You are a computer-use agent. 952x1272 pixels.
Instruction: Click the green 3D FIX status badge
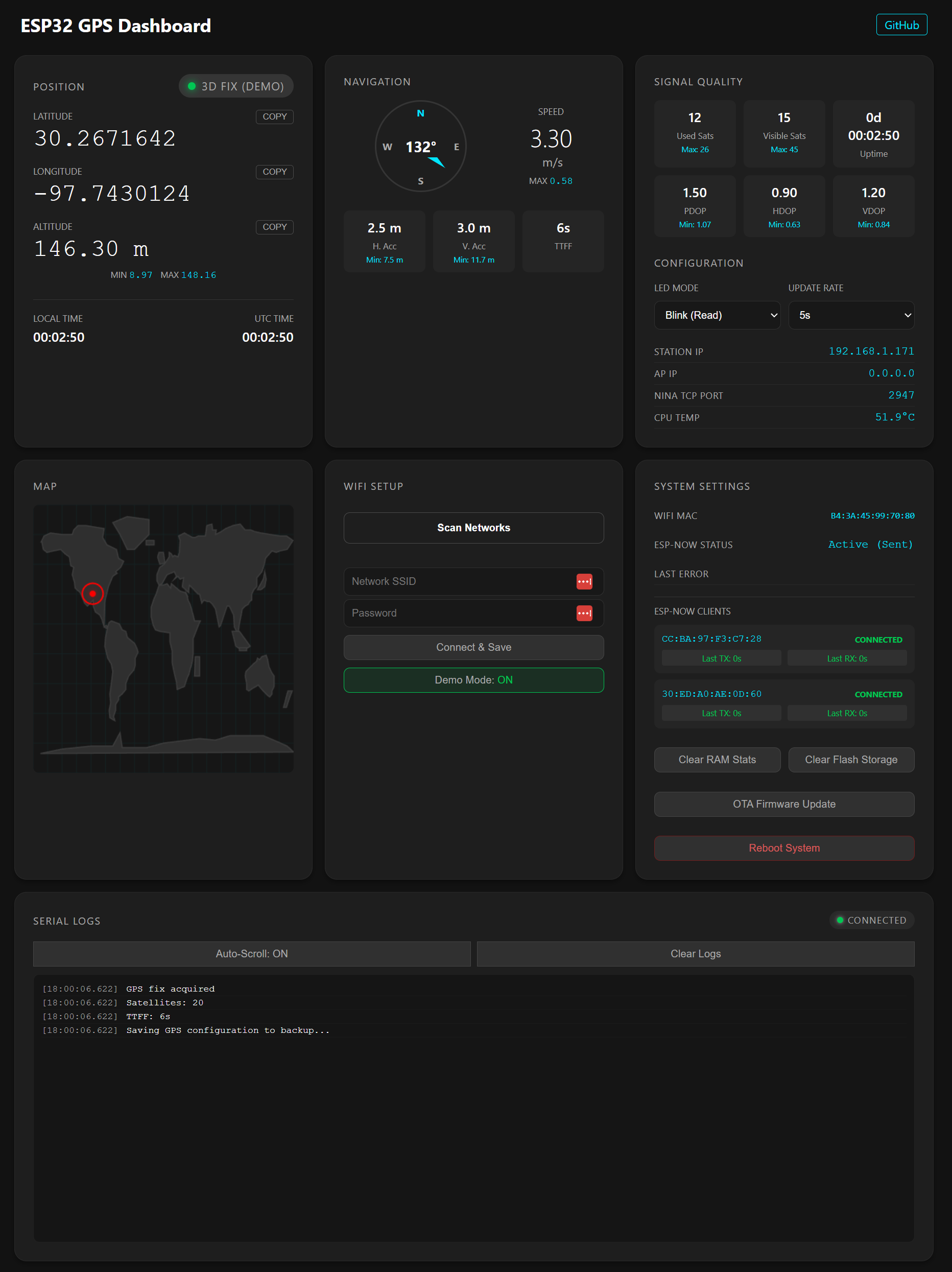[236, 86]
